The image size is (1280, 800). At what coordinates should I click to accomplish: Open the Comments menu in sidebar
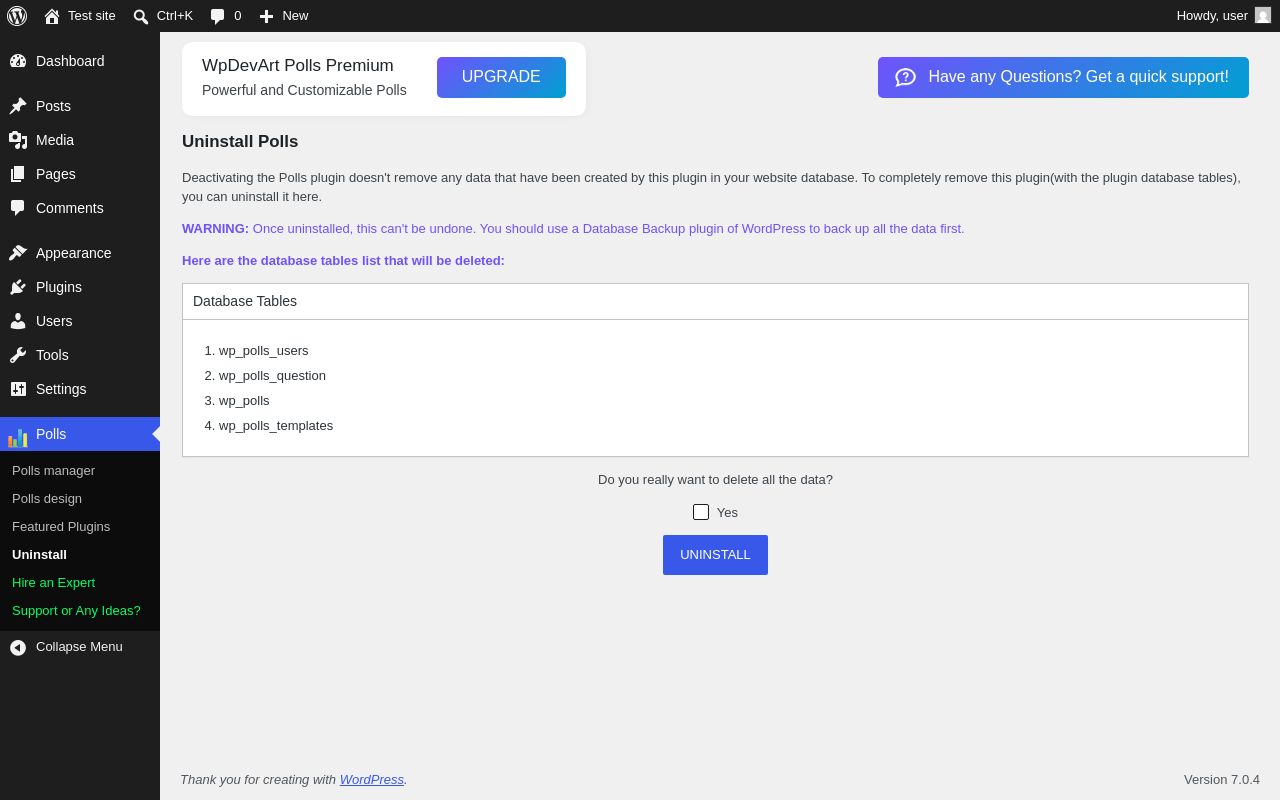click(80, 208)
